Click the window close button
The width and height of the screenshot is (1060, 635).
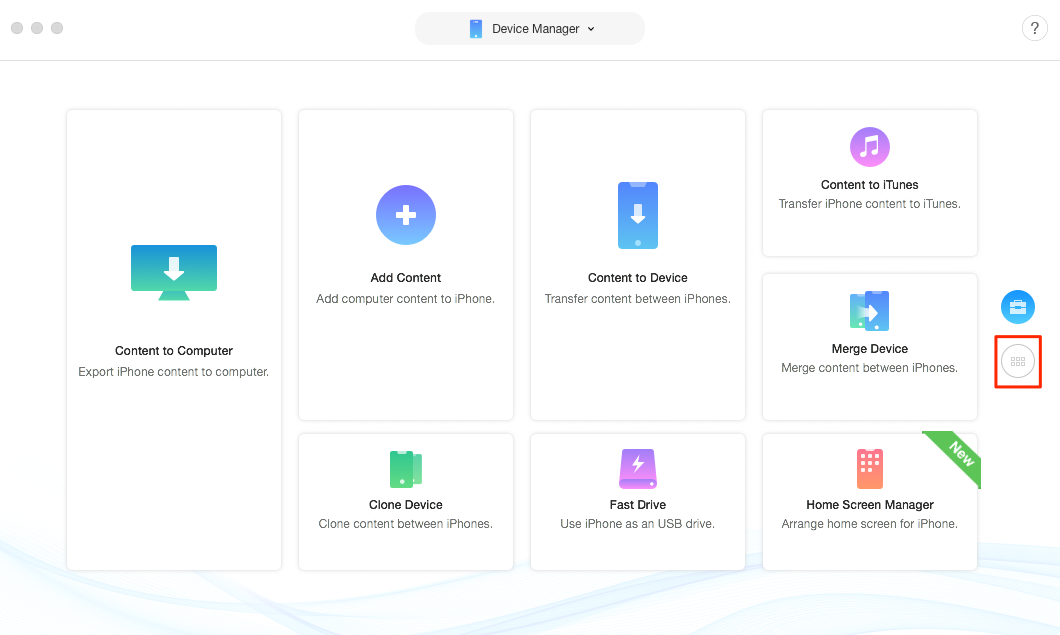click(x=17, y=28)
